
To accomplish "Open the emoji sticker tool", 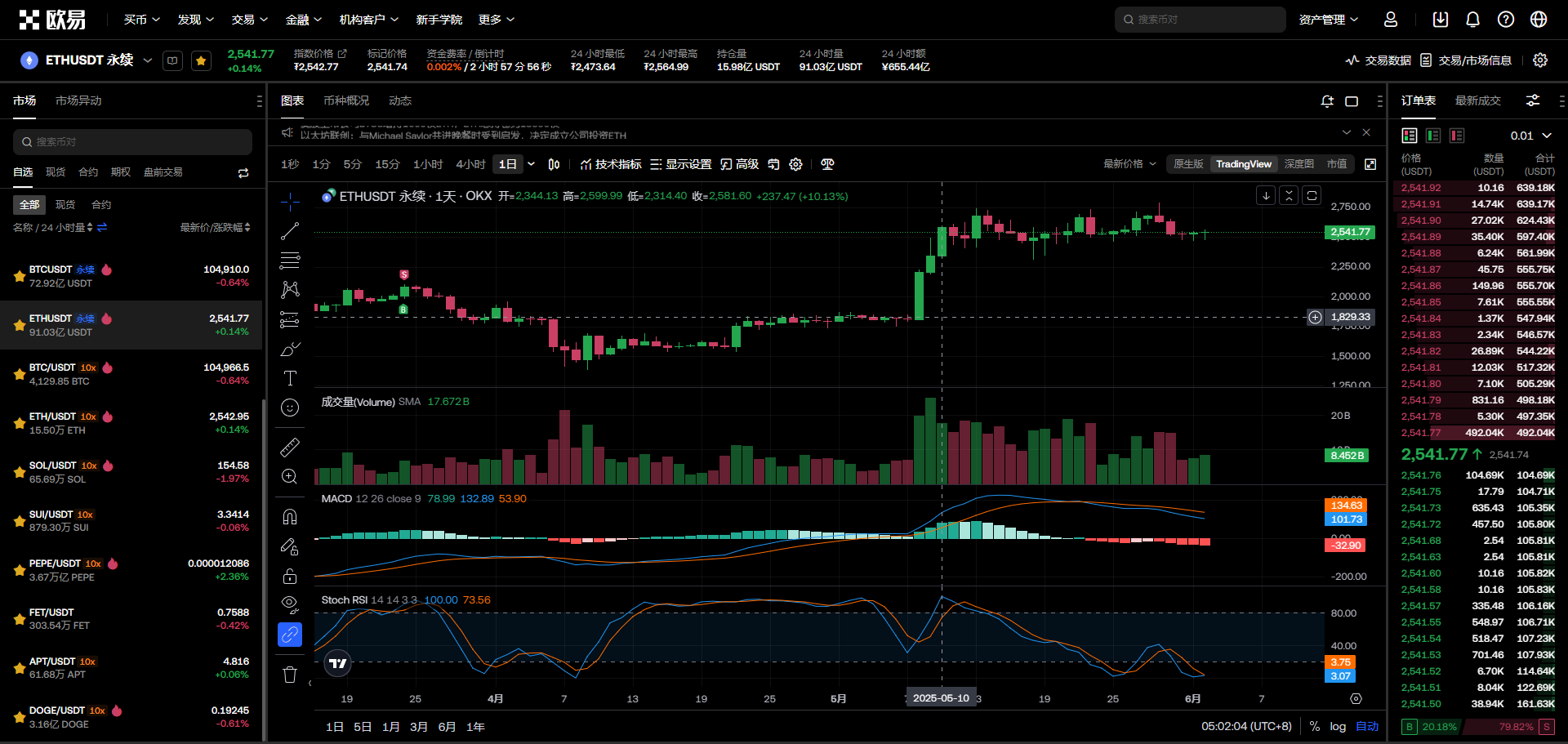I will coord(290,408).
